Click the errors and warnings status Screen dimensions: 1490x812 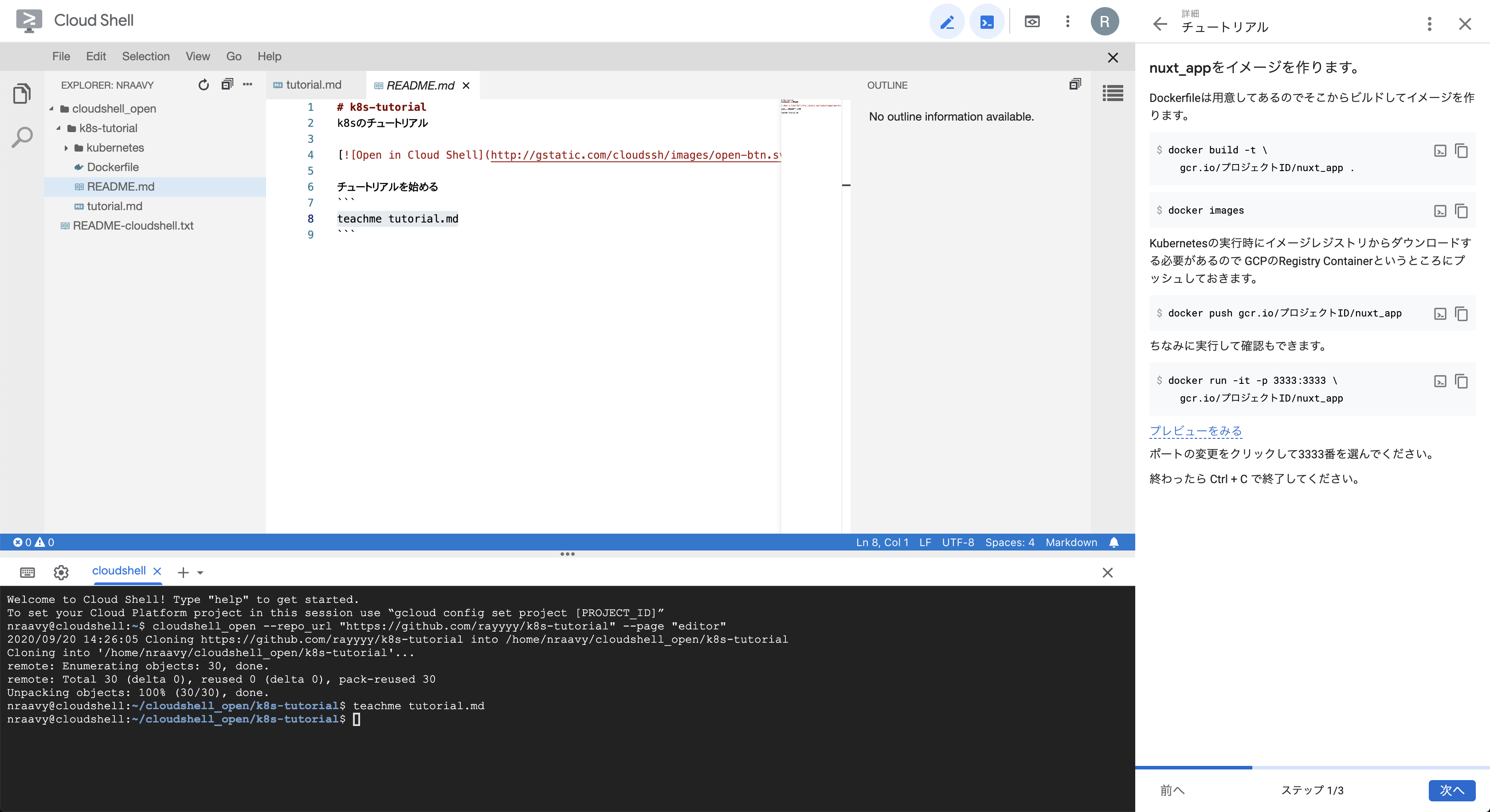pos(34,542)
